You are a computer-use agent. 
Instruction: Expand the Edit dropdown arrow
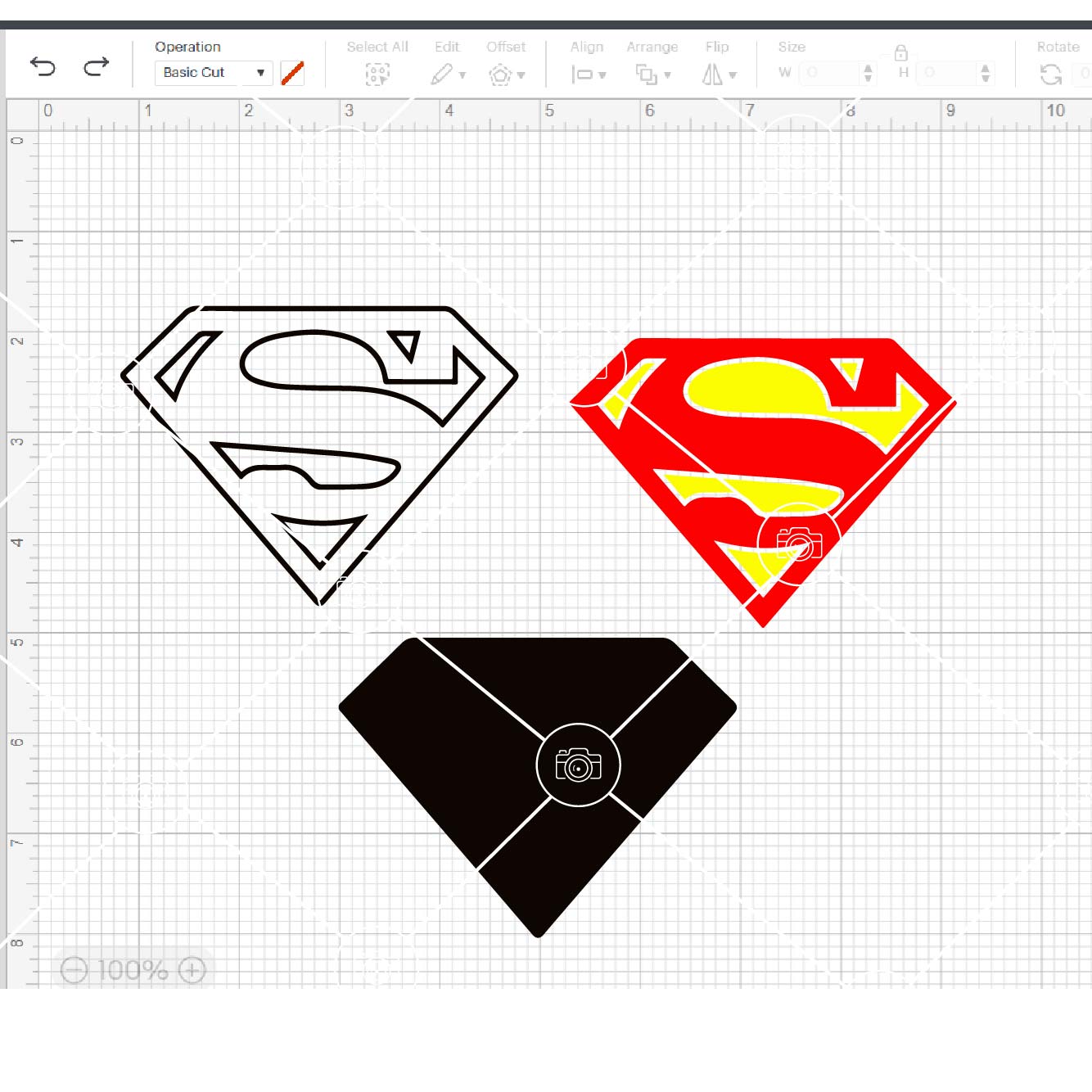point(463,75)
